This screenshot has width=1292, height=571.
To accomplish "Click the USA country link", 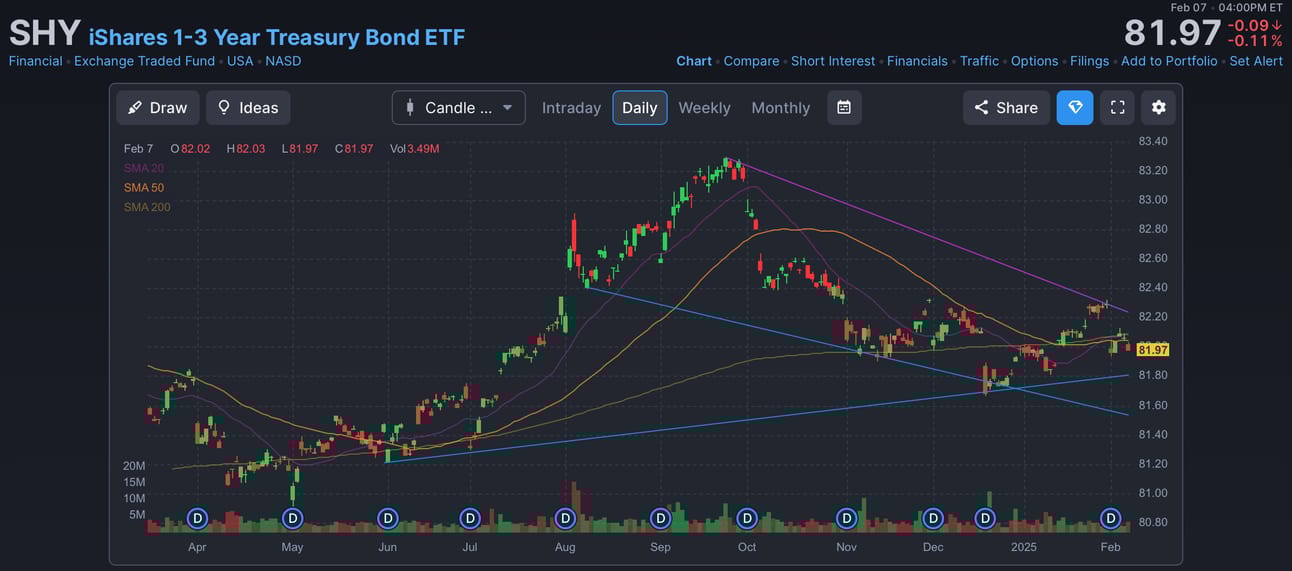I will [x=240, y=61].
